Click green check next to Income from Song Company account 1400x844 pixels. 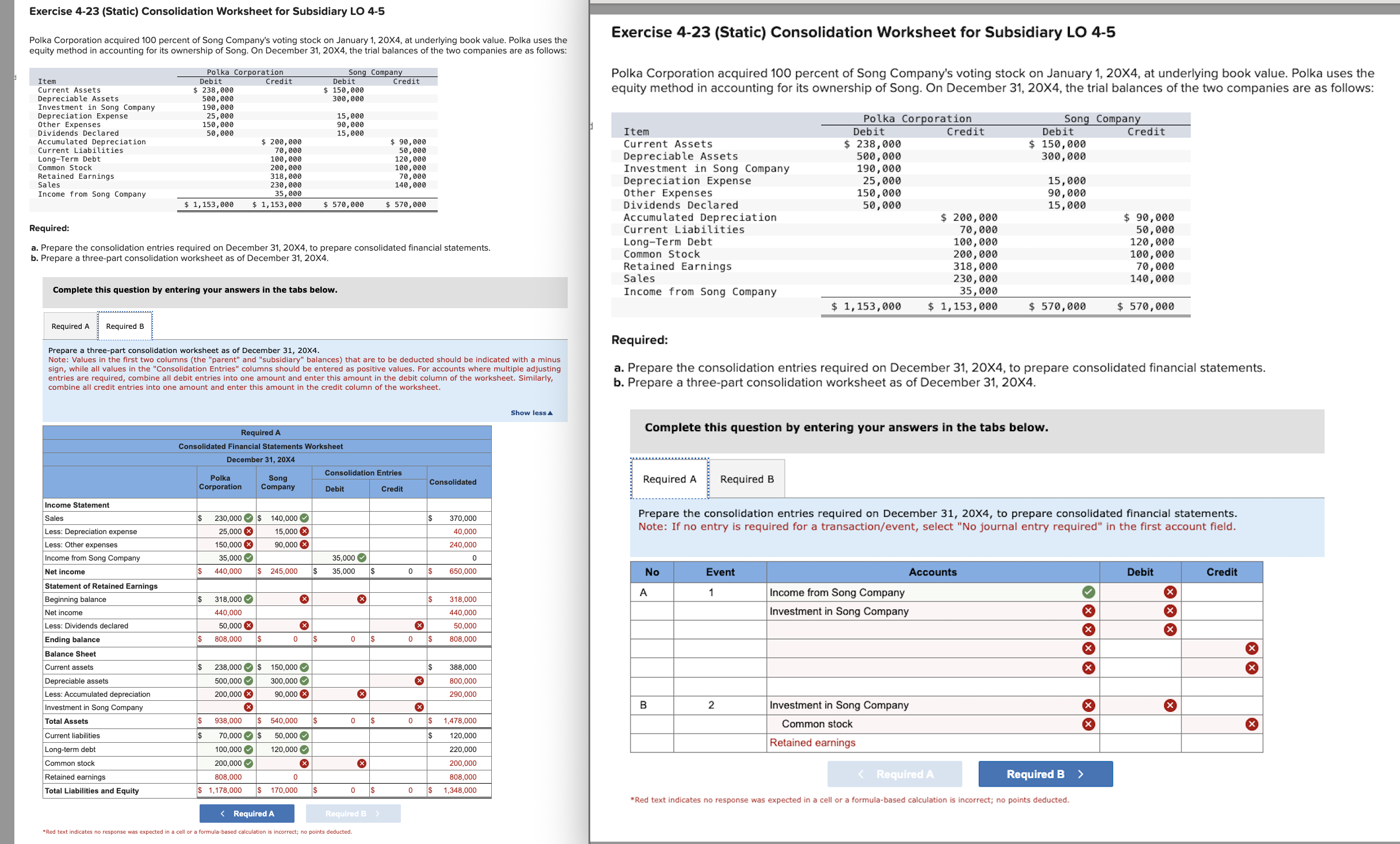(x=1088, y=592)
